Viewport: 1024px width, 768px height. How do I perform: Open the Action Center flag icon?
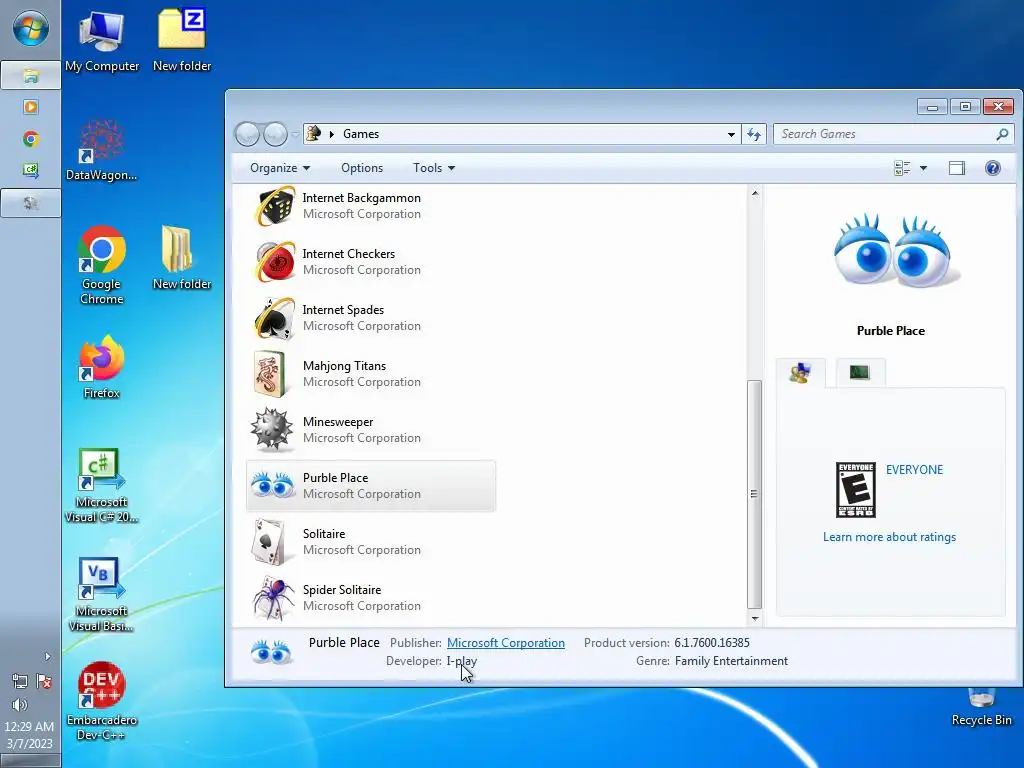[x=44, y=682]
